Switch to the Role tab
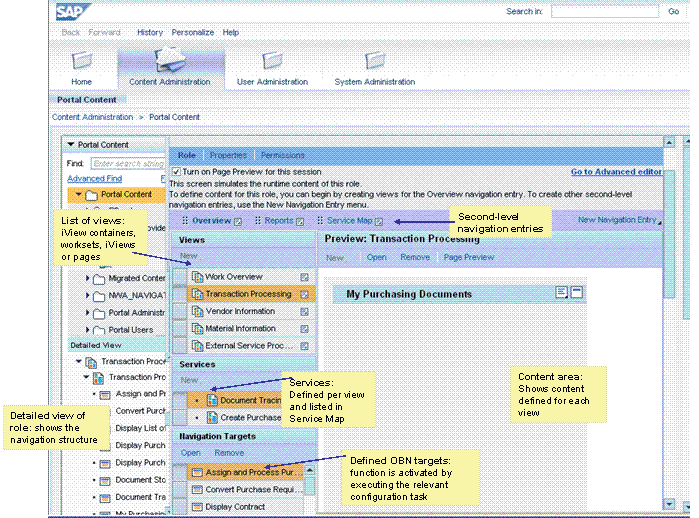699x518 pixels. [187, 155]
